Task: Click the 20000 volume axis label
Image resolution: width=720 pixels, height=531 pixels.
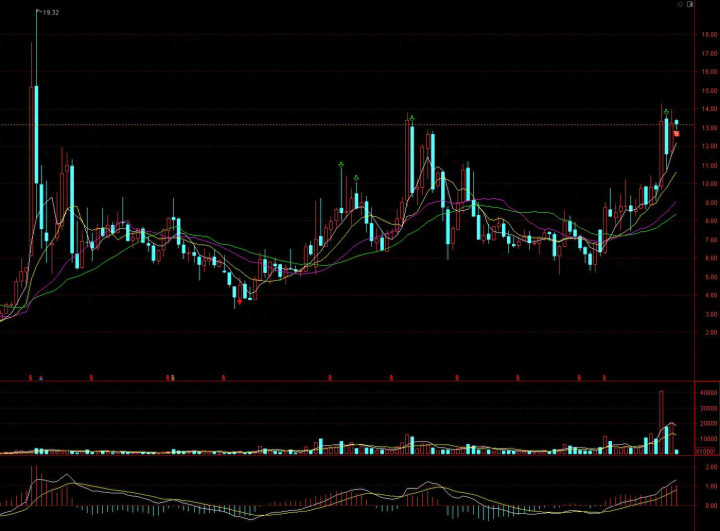Action: pyautogui.click(x=709, y=424)
